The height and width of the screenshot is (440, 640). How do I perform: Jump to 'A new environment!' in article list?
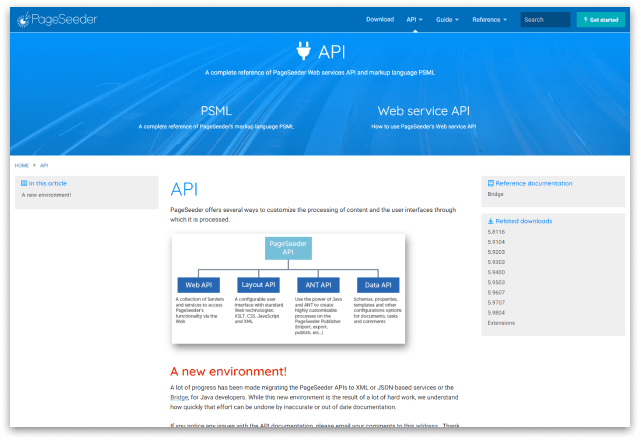tap(44, 195)
